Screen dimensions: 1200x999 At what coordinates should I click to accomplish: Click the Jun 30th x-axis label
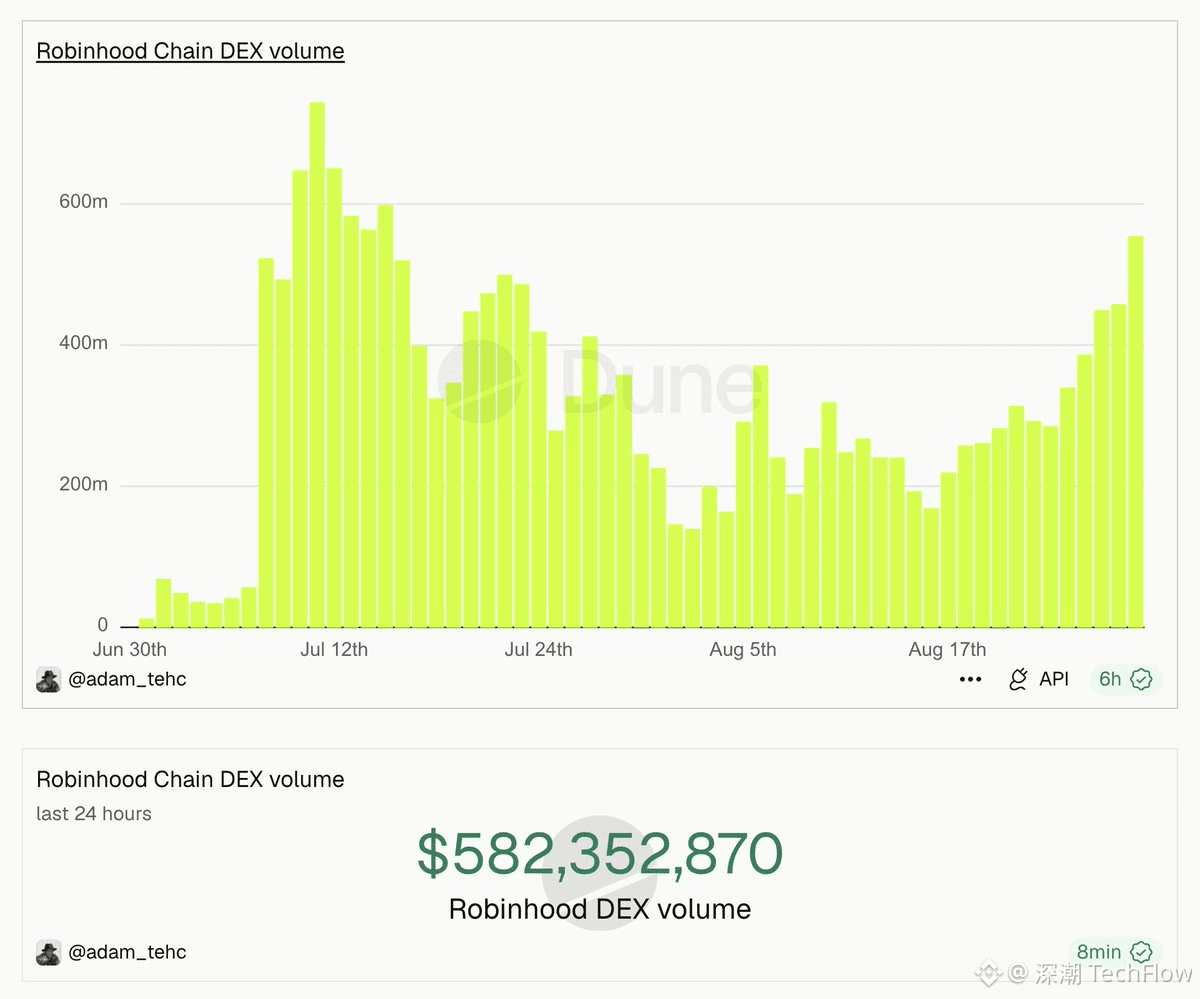pyautogui.click(x=130, y=650)
